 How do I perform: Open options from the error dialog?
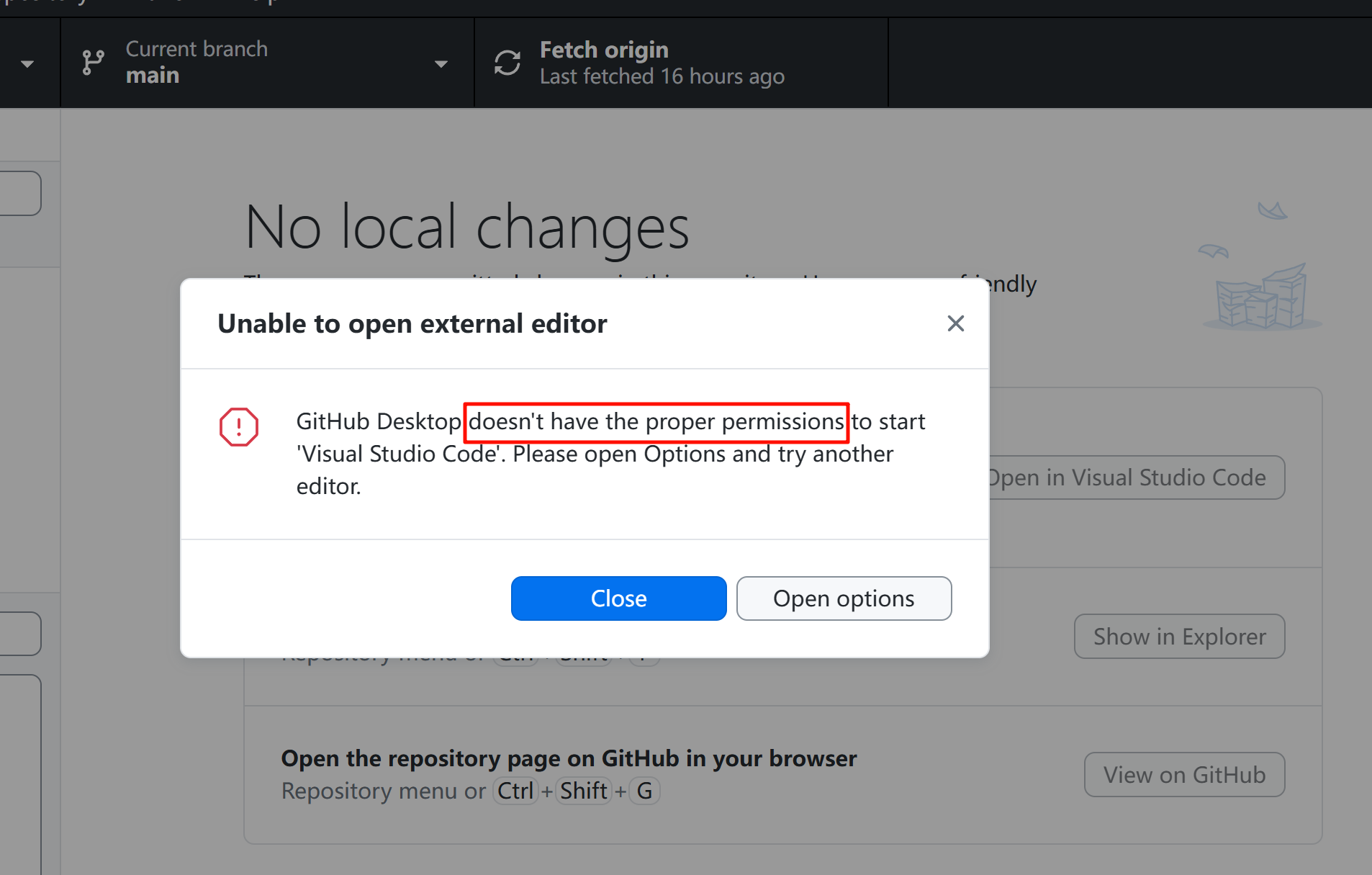click(844, 598)
